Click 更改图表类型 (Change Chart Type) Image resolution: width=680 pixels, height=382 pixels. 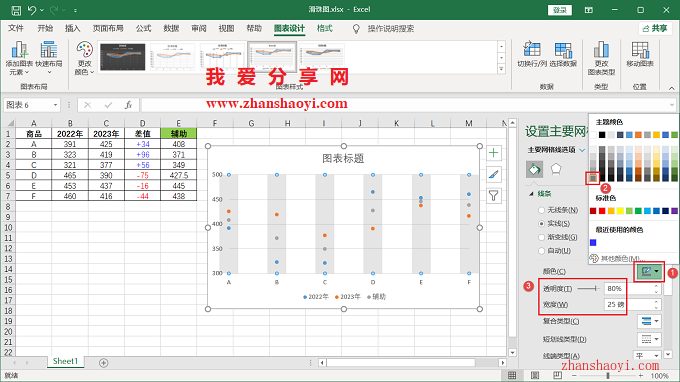(x=601, y=58)
